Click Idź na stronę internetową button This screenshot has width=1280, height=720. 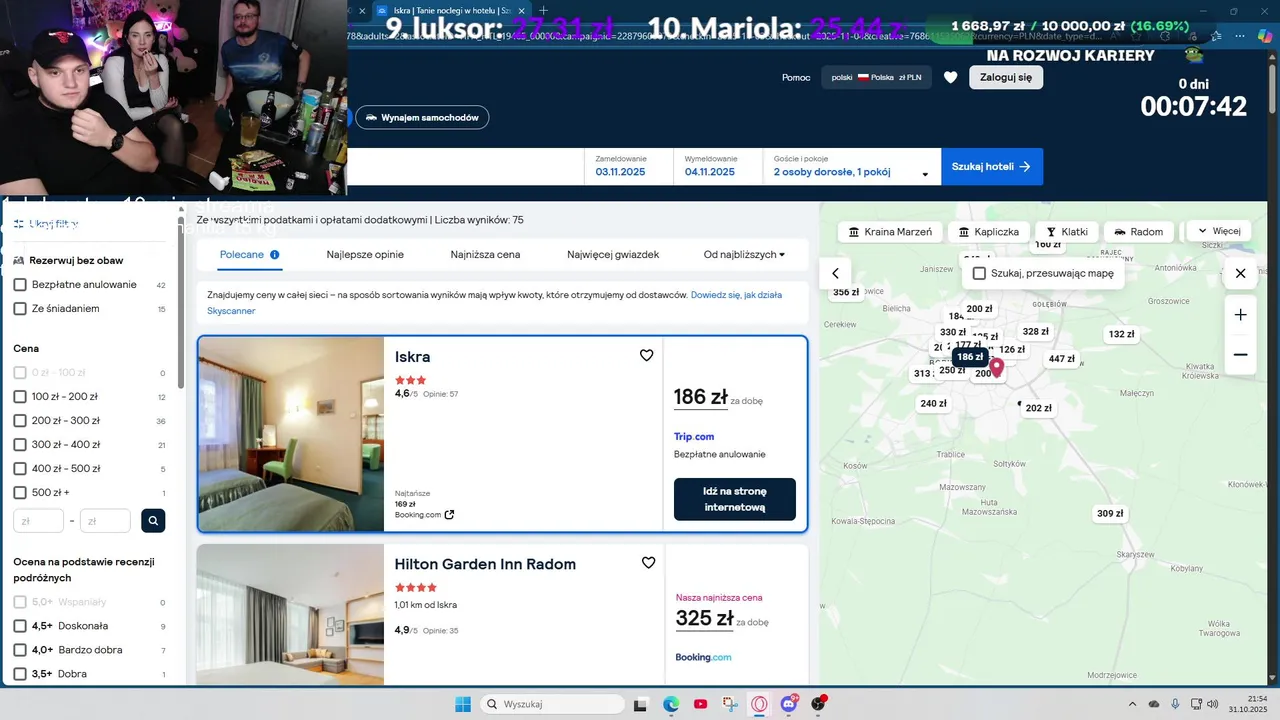(735, 499)
